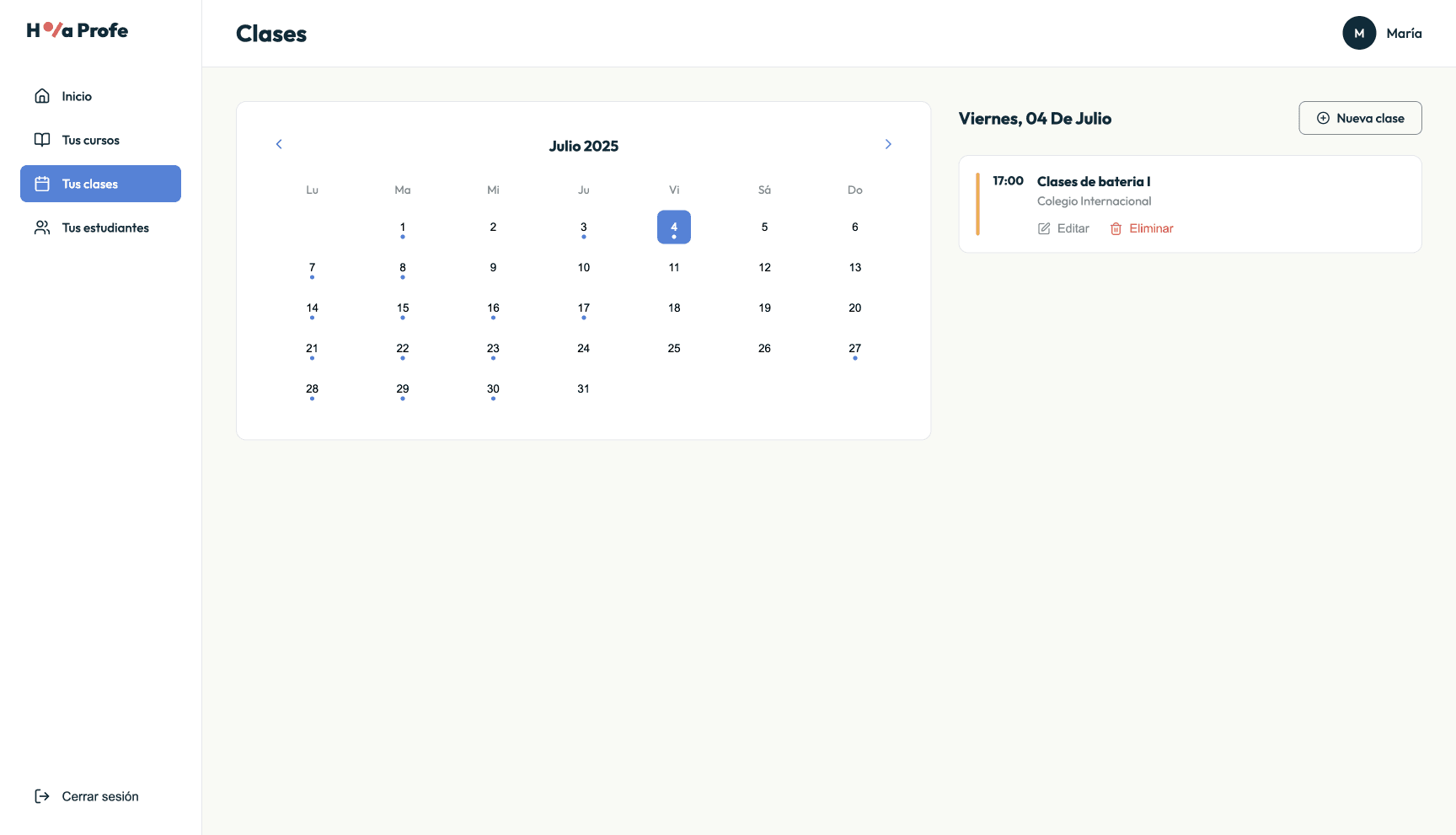Click the pencil icon beside Editar
This screenshot has height=835, width=1456.
tap(1044, 227)
